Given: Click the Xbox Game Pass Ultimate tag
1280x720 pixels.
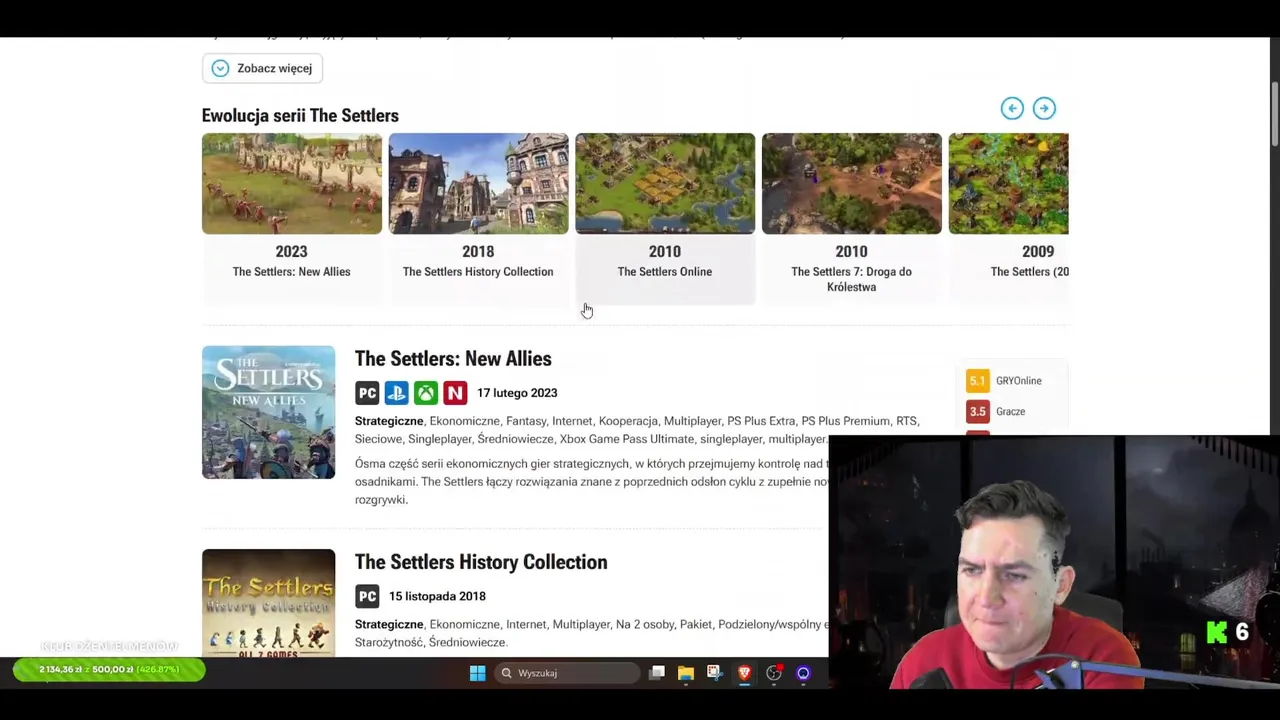Looking at the screenshot, I should [x=627, y=439].
